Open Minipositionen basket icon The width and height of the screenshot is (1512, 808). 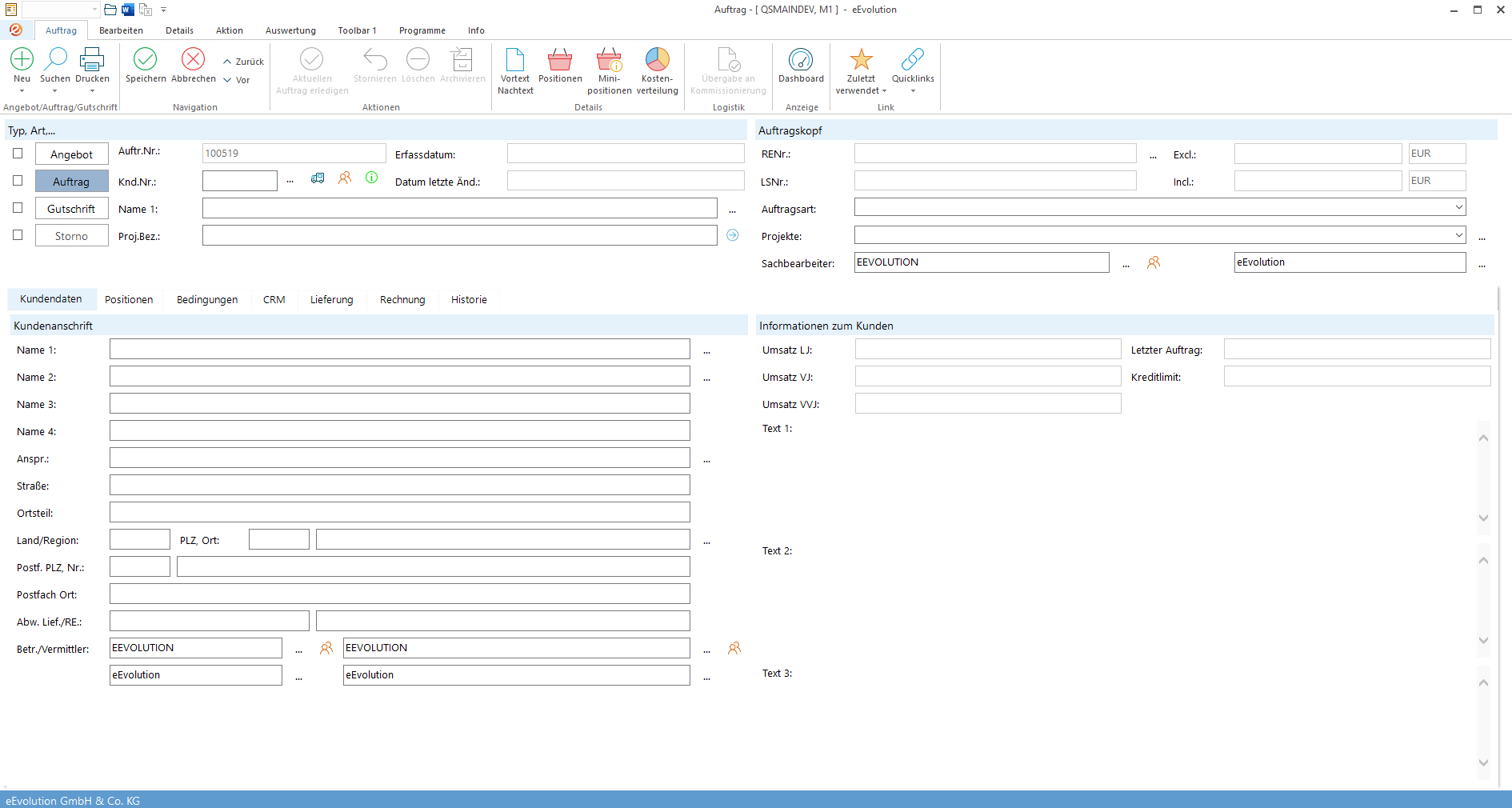609,59
